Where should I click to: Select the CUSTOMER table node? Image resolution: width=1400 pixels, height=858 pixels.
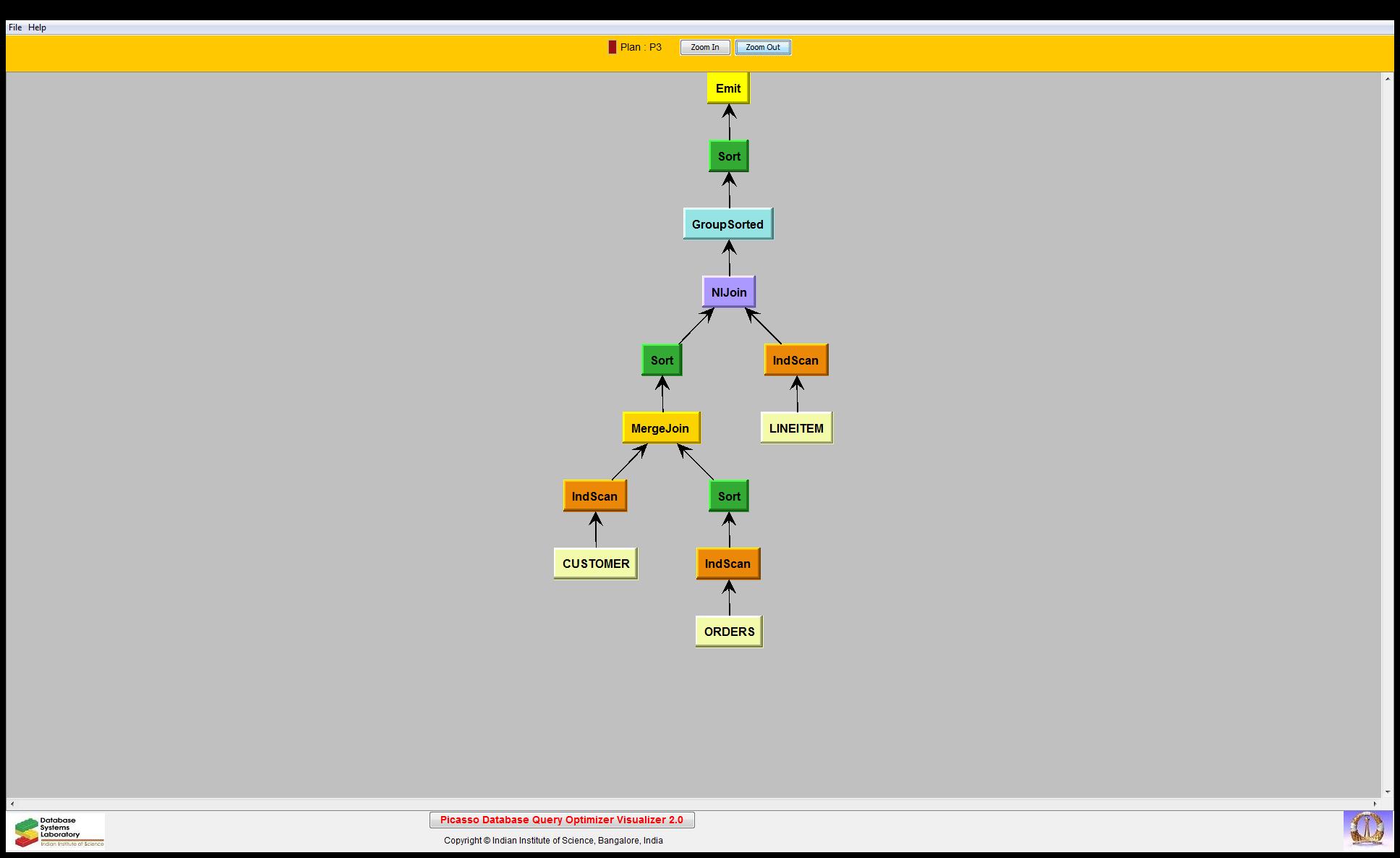pyautogui.click(x=595, y=564)
